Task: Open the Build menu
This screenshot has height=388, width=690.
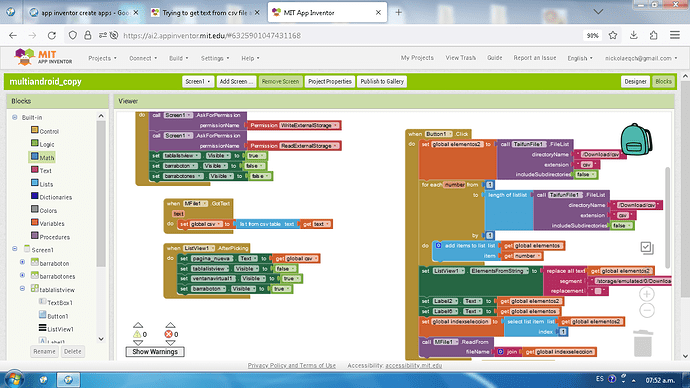Action: (x=178, y=58)
